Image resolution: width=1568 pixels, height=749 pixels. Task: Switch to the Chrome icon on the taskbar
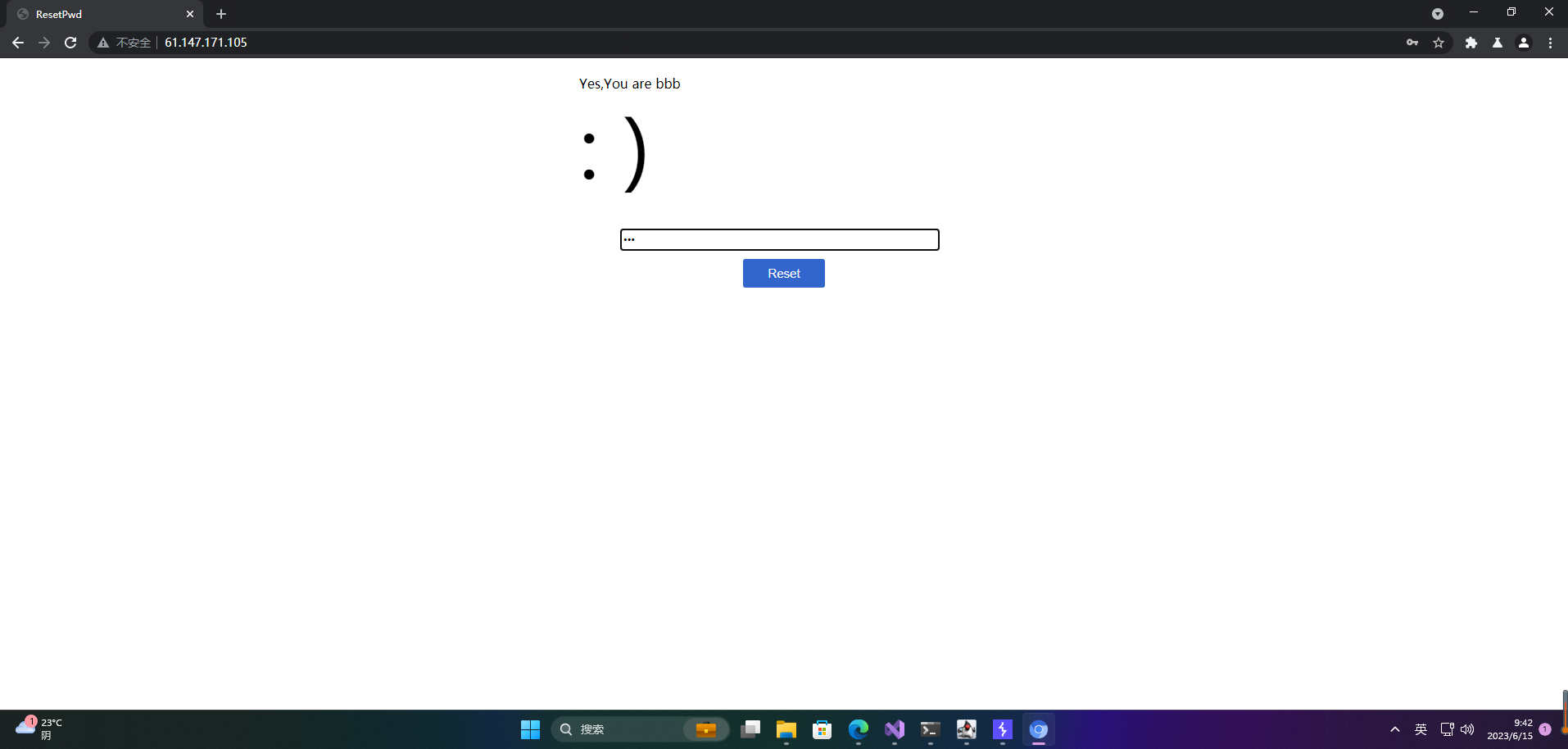pos(1039,729)
